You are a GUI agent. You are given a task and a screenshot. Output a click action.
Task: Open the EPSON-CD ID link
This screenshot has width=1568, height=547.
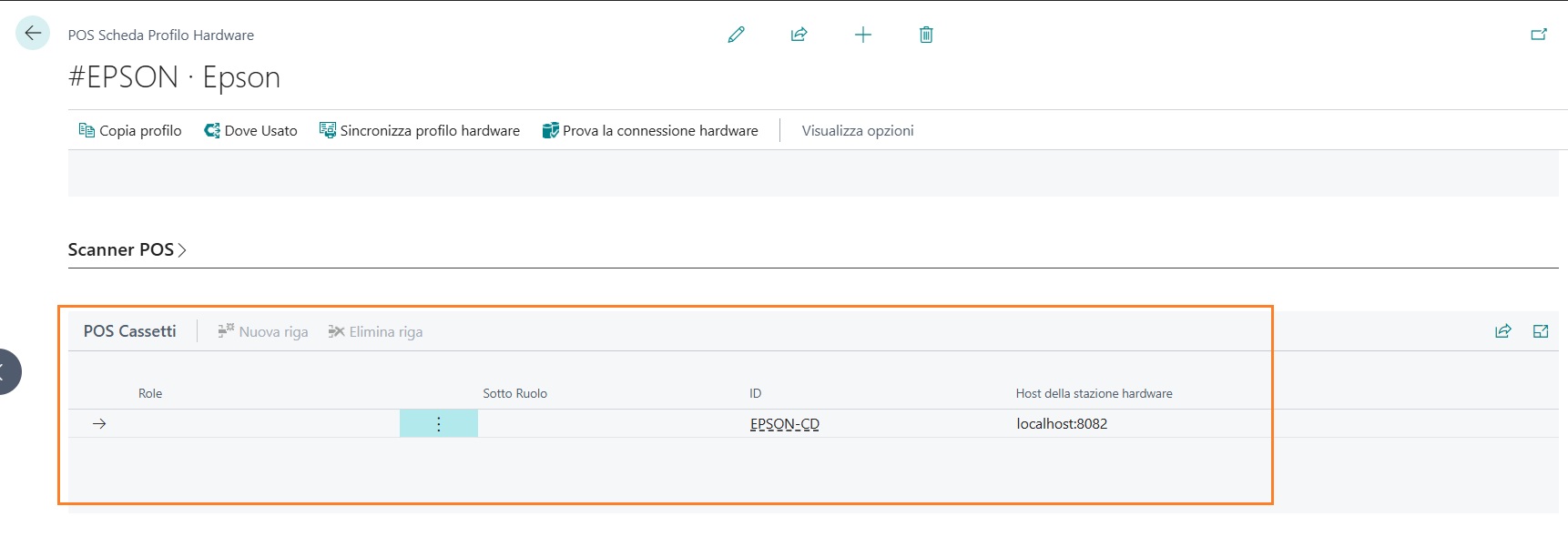785,423
